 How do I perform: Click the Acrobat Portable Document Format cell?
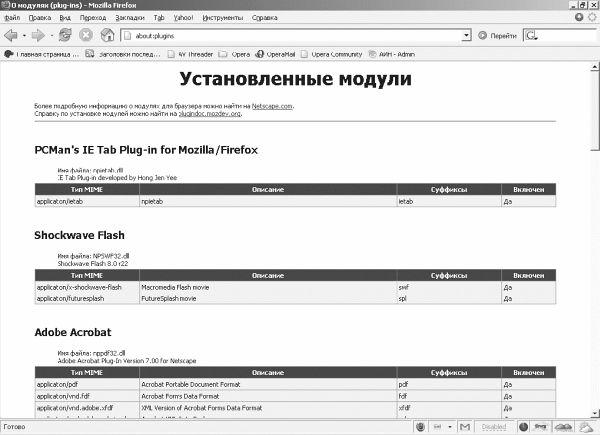268,384
